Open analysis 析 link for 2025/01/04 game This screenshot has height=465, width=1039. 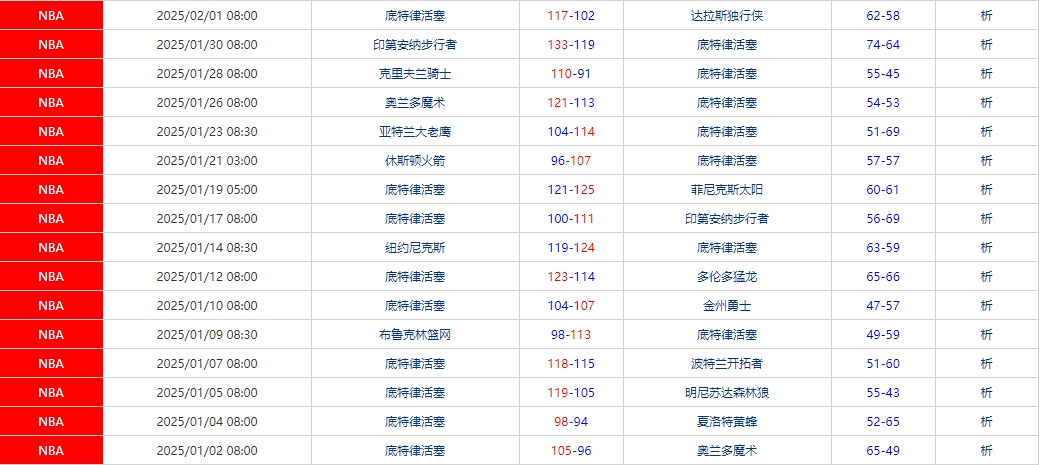click(x=987, y=421)
